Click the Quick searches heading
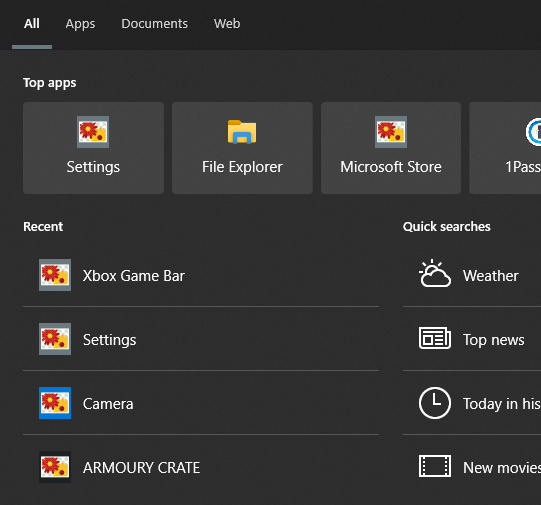Image resolution: width=541 pixels, height=505 pixels. (x=446, y=227)
